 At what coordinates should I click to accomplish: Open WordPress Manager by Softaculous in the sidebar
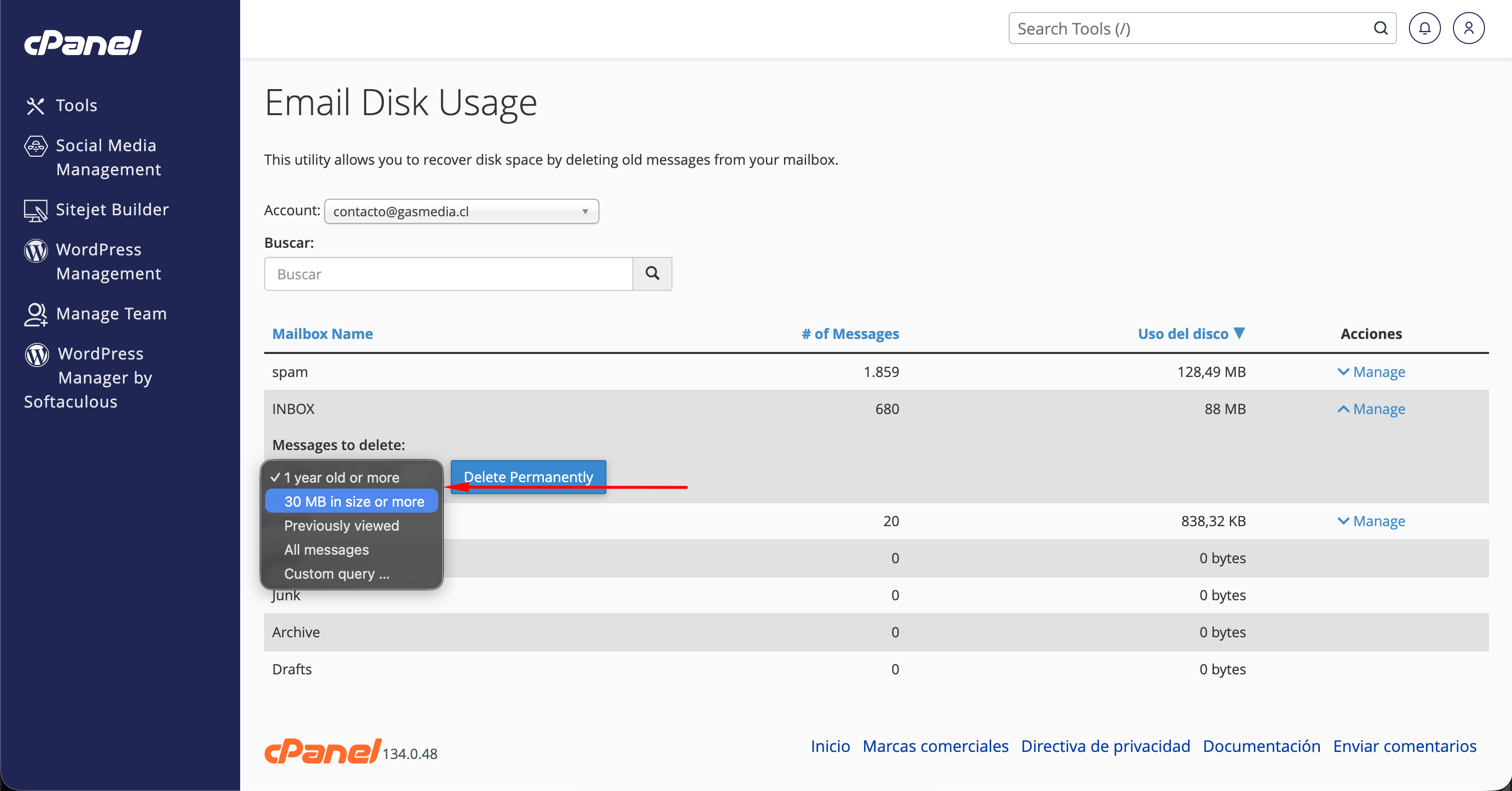[x=89, y=377]
